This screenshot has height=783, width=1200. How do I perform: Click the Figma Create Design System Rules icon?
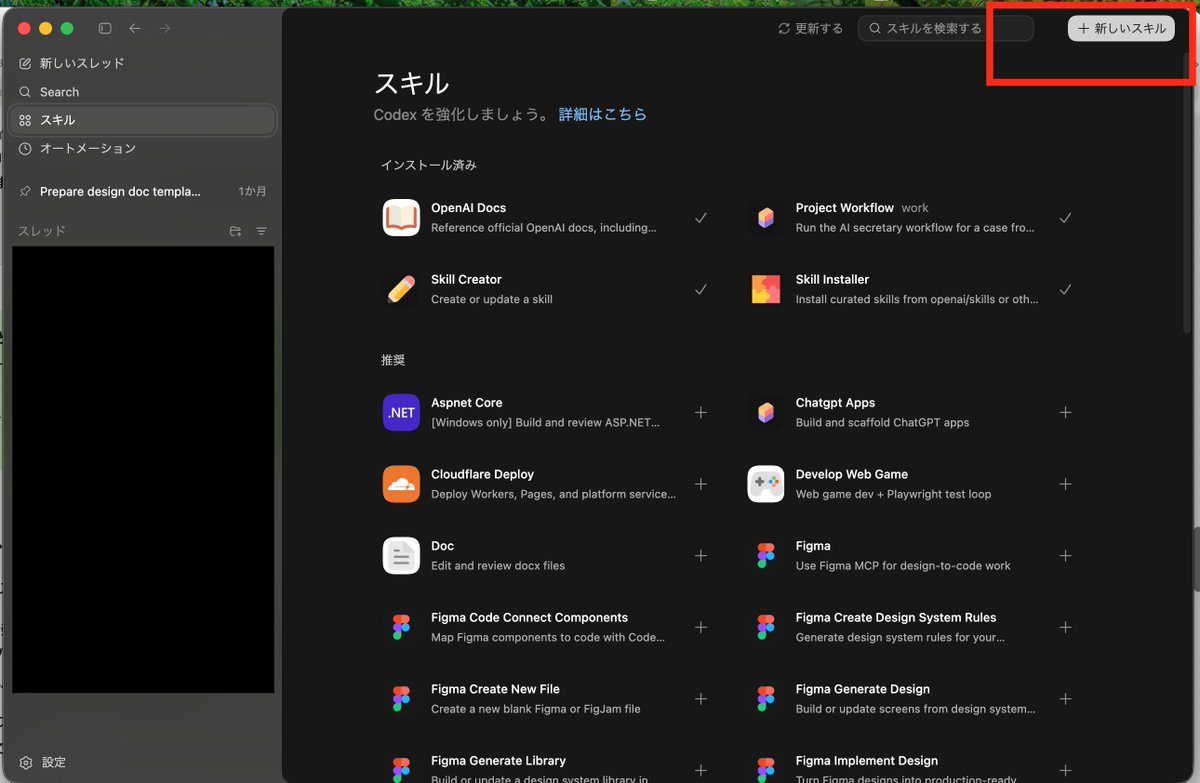pyautogui.click(x=766, y=627)
